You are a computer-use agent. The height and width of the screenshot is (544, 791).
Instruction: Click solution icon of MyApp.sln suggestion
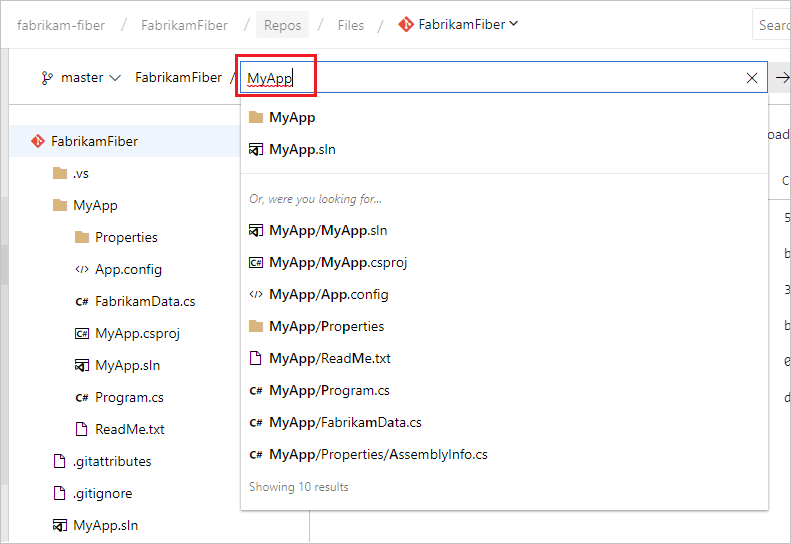(256, 149)
